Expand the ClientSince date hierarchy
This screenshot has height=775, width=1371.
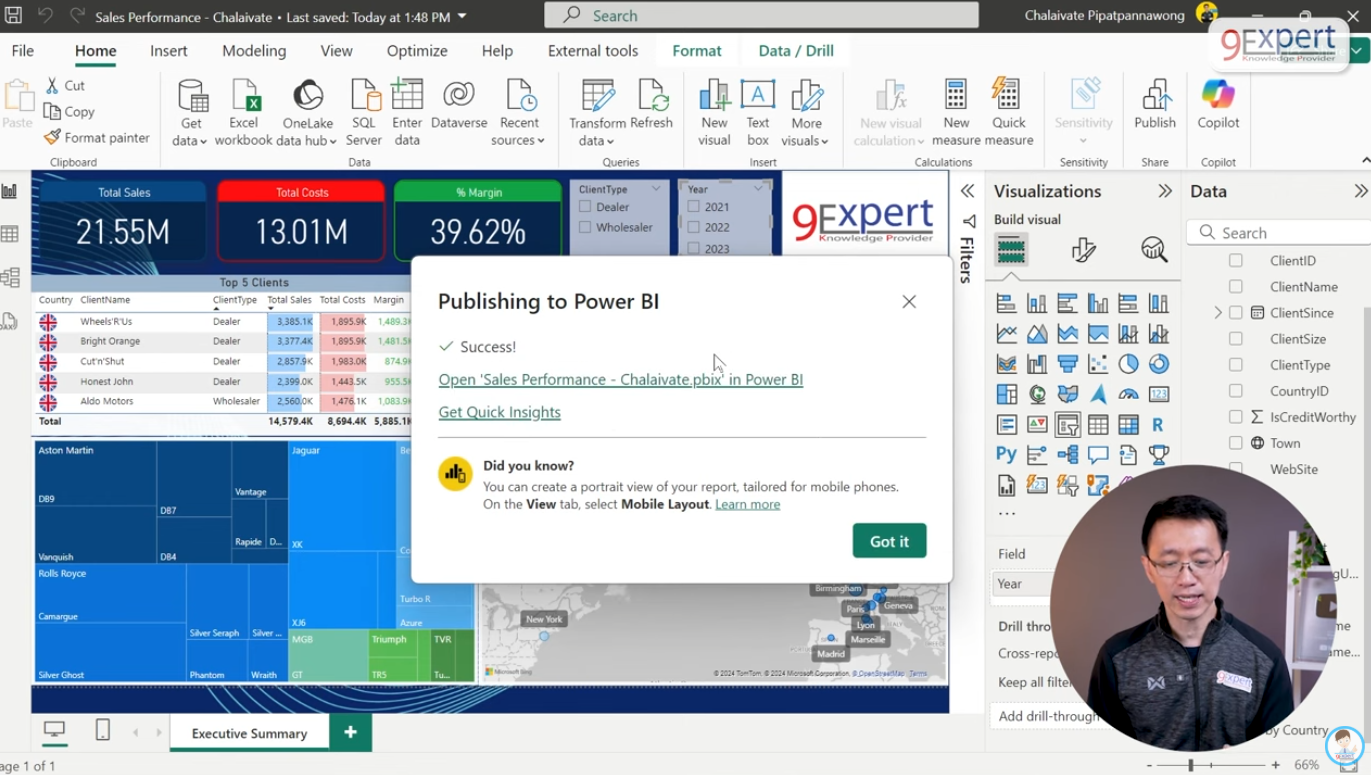1218,312
